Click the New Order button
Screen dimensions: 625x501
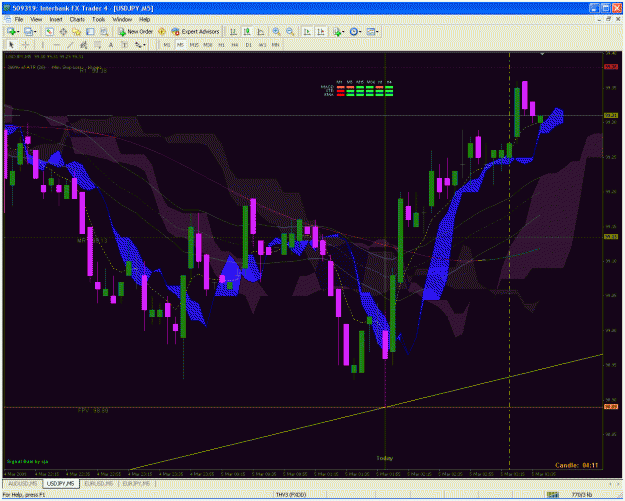[x=135, y=31]
